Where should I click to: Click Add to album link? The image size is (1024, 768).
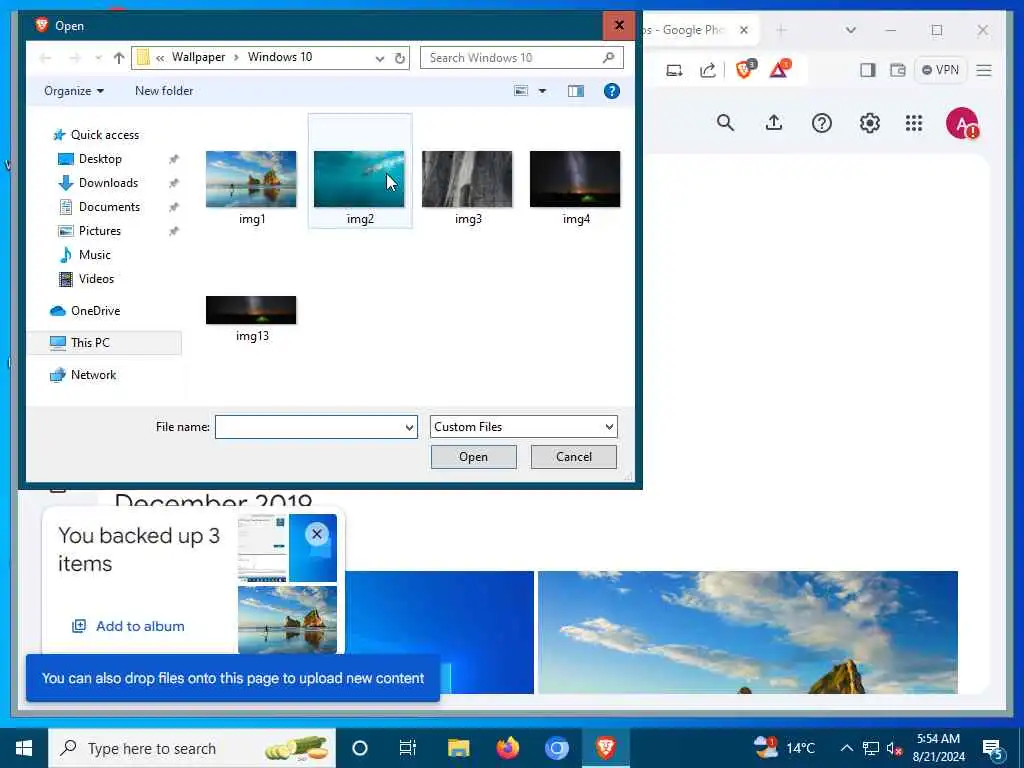(129, 626)
